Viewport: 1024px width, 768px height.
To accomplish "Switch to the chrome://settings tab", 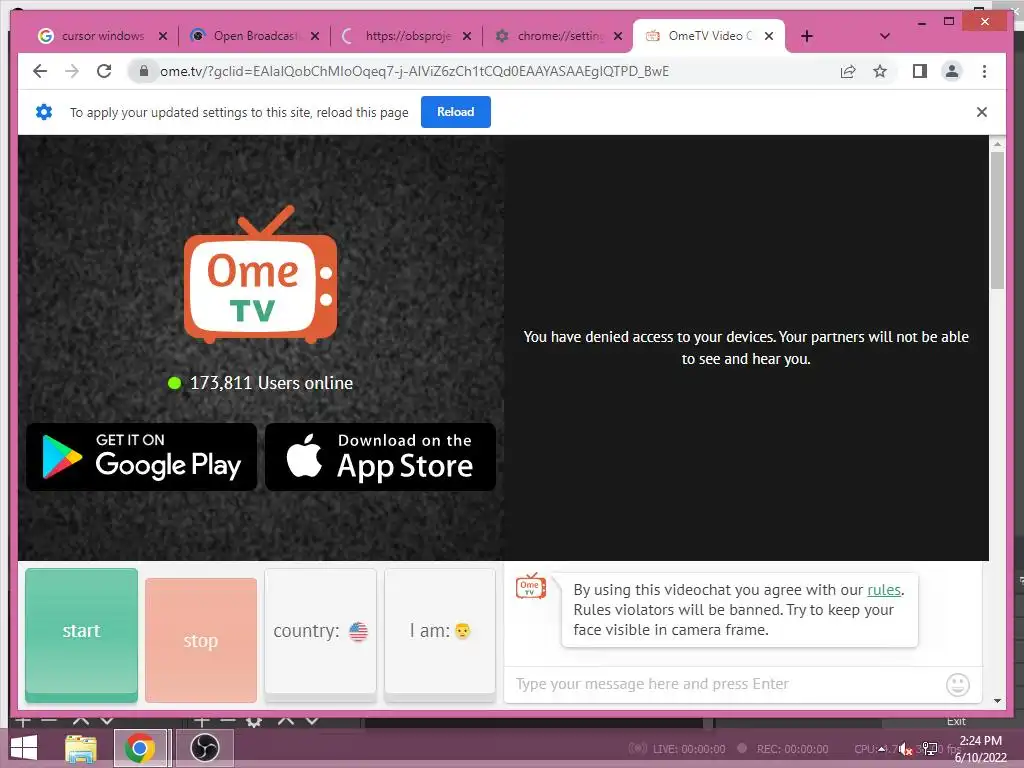I will [558, 36].
